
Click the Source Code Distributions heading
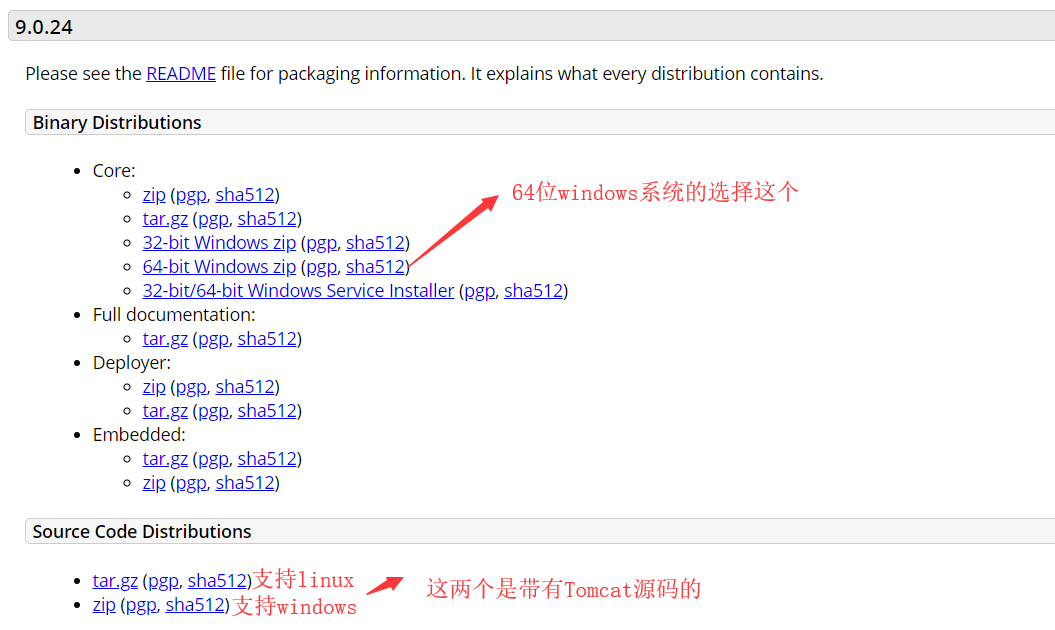coord(142,532)
